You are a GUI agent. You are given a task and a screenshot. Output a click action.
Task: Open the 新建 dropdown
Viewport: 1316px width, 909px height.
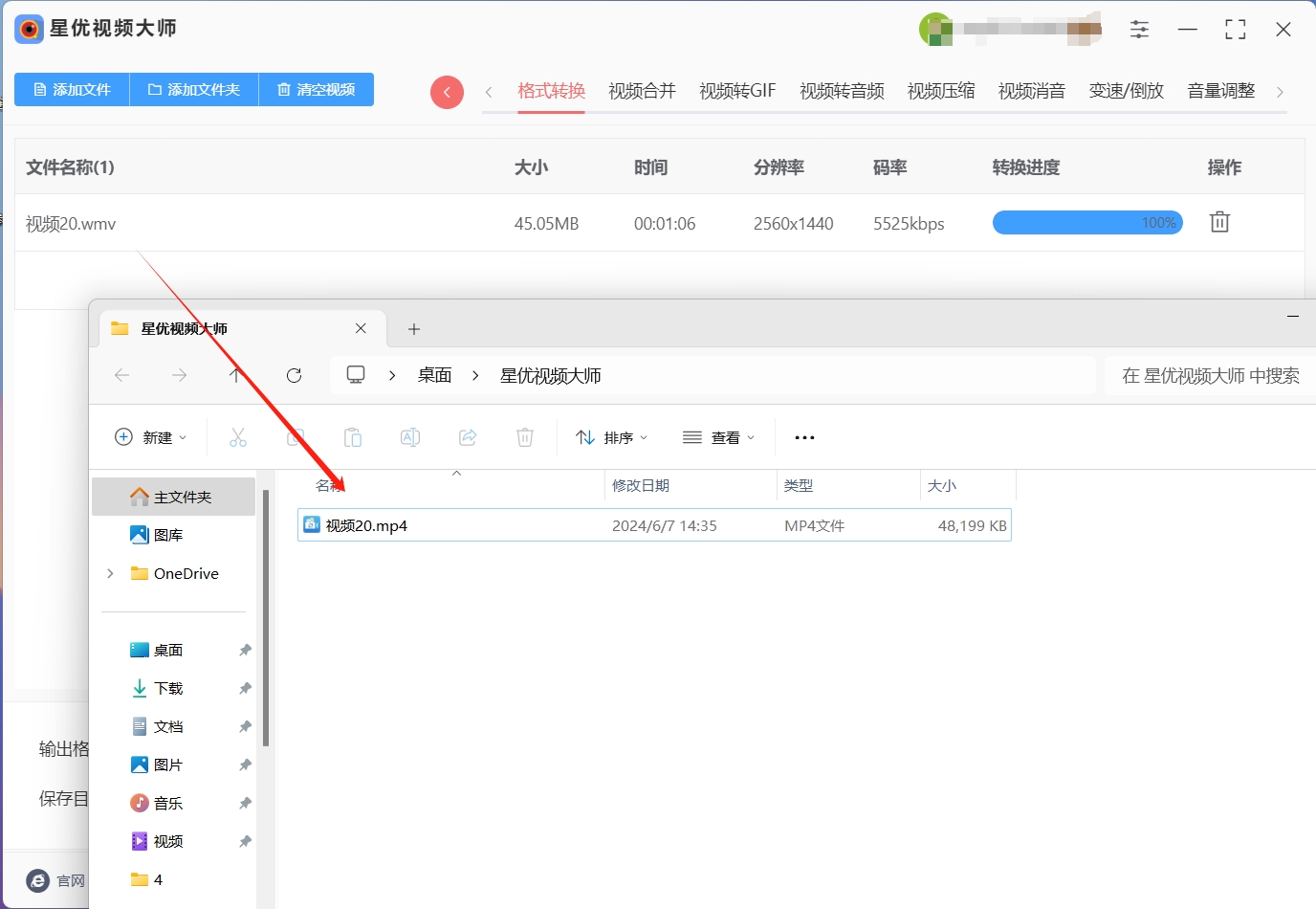[x=151, y=437]
